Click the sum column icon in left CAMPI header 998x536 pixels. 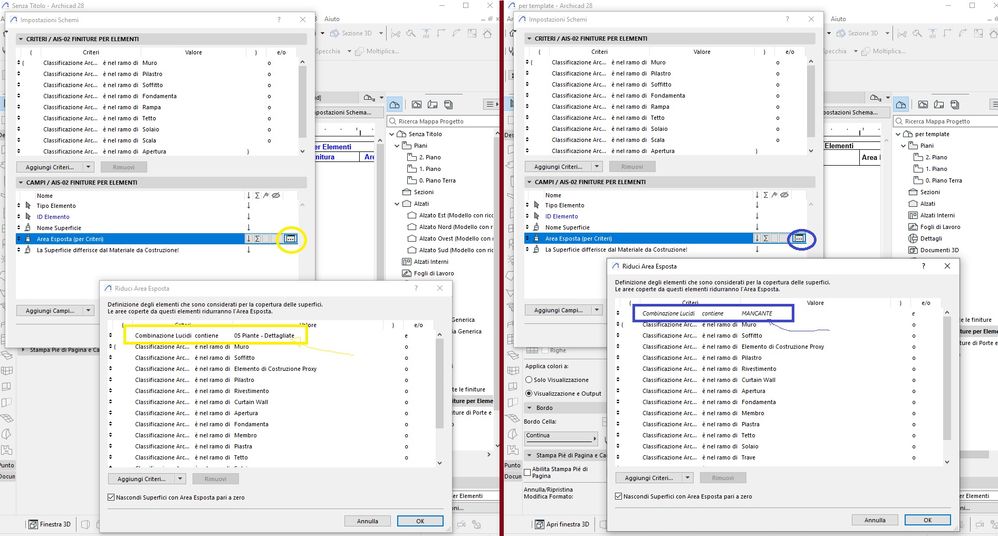[257, 195]
